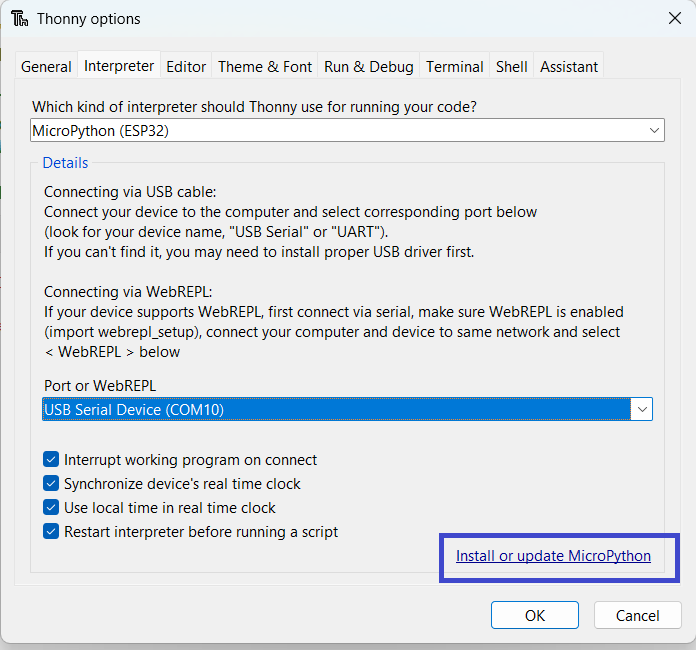Switch to the General tab
The image size is (696, 650).
coord(46,67)
